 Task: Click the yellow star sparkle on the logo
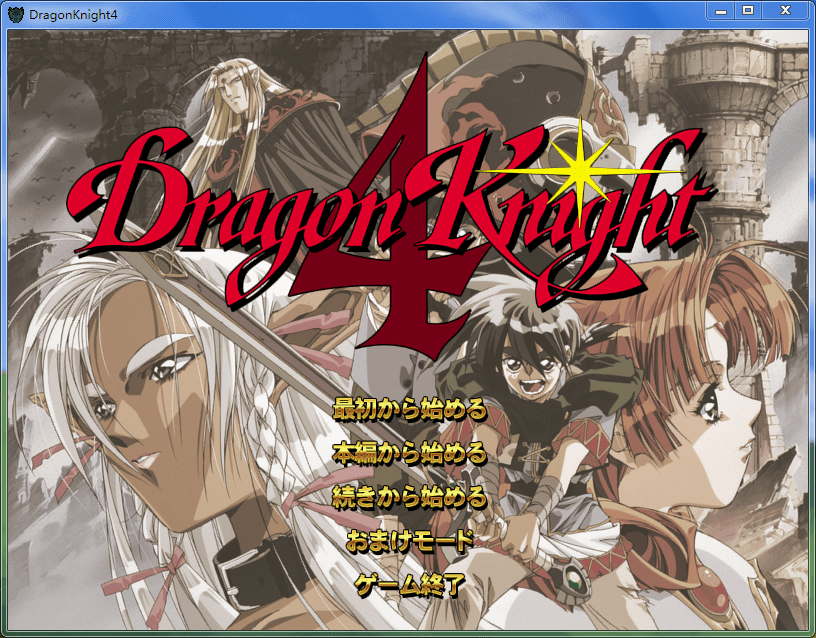pos(578,171)
